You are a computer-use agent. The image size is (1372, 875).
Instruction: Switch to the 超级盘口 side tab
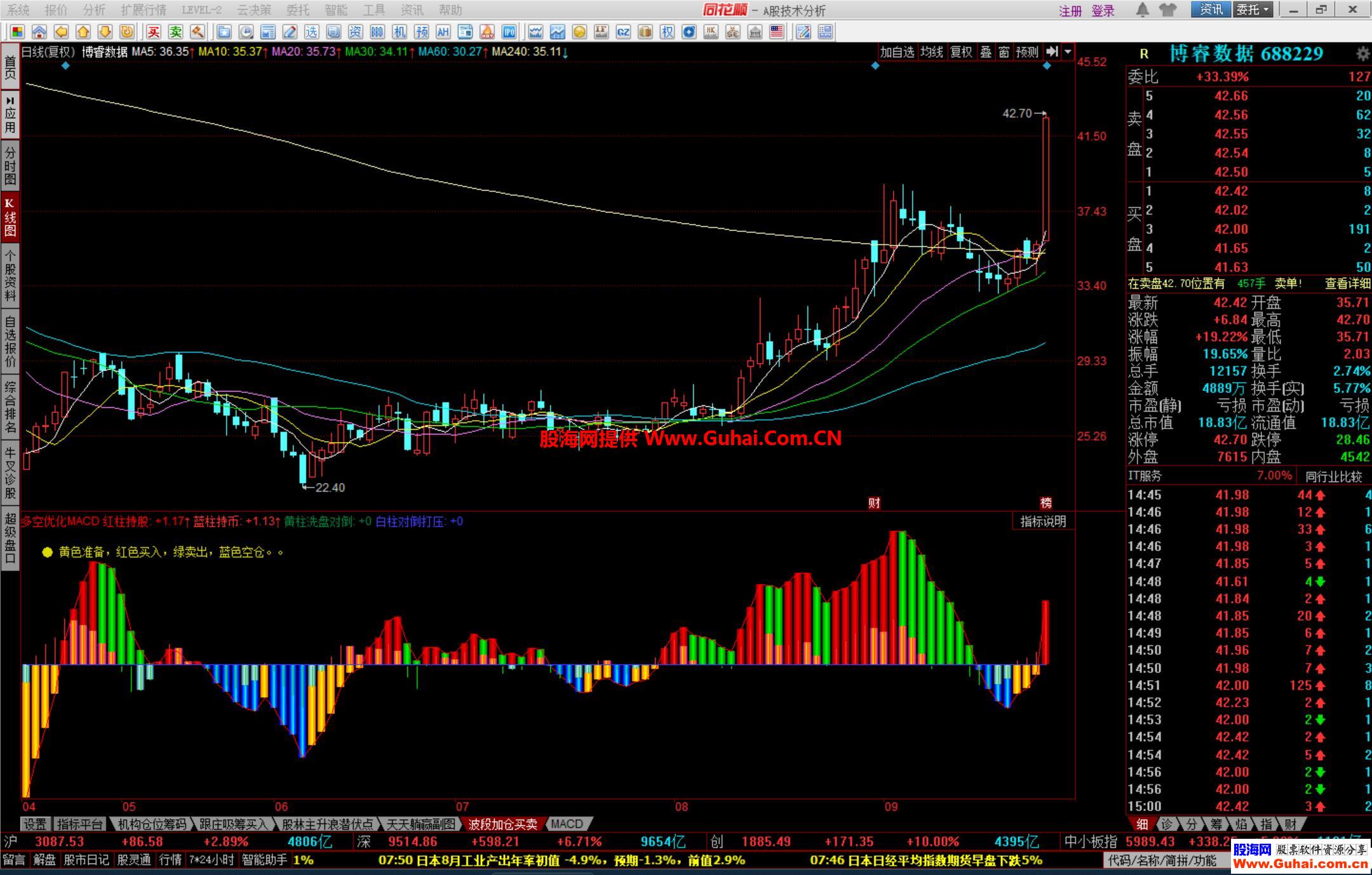point(10,538)
